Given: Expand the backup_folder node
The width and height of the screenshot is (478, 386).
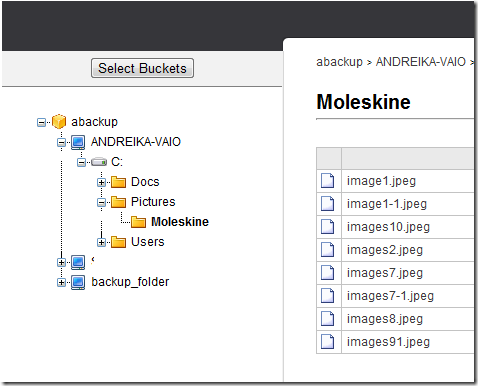Looking at the screenshot, I should (61, 282).
